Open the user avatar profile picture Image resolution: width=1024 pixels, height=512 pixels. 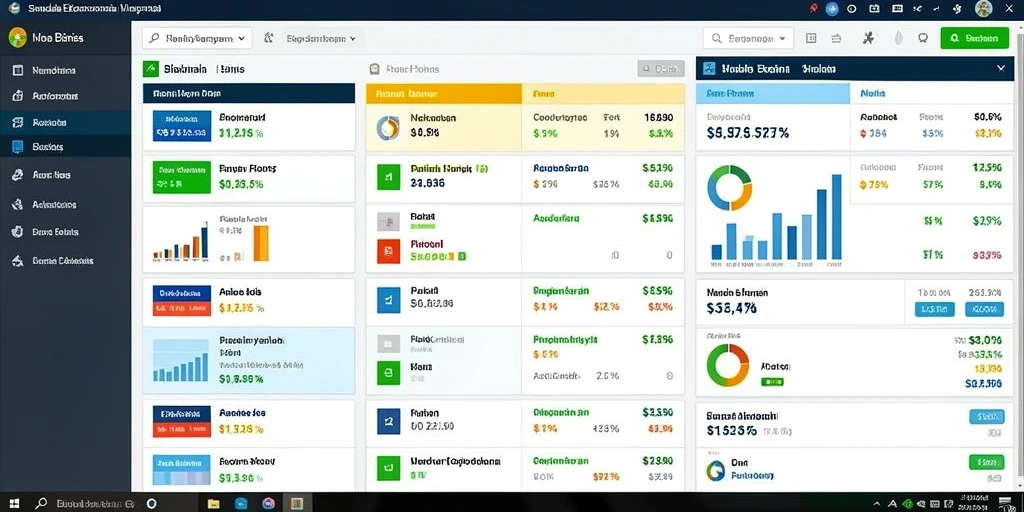click(984, 8)
